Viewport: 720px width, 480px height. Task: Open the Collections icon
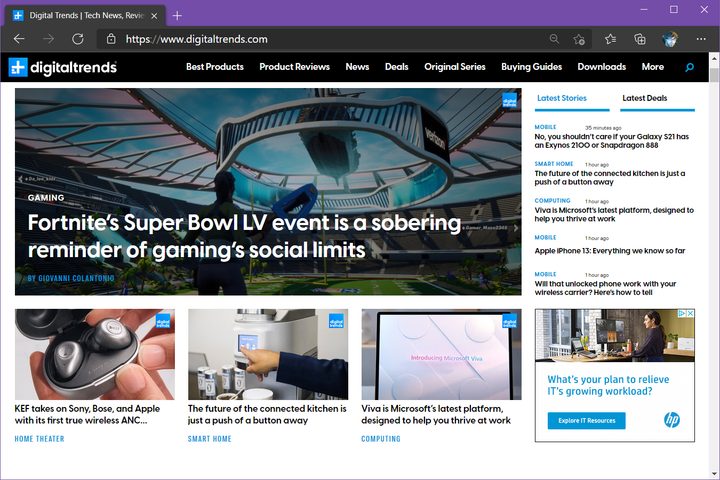[640, 39]
